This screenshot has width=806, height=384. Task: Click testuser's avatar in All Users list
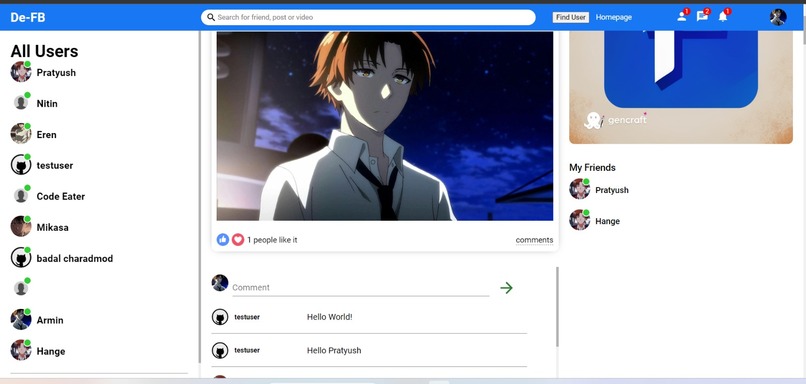coord(21,165)
